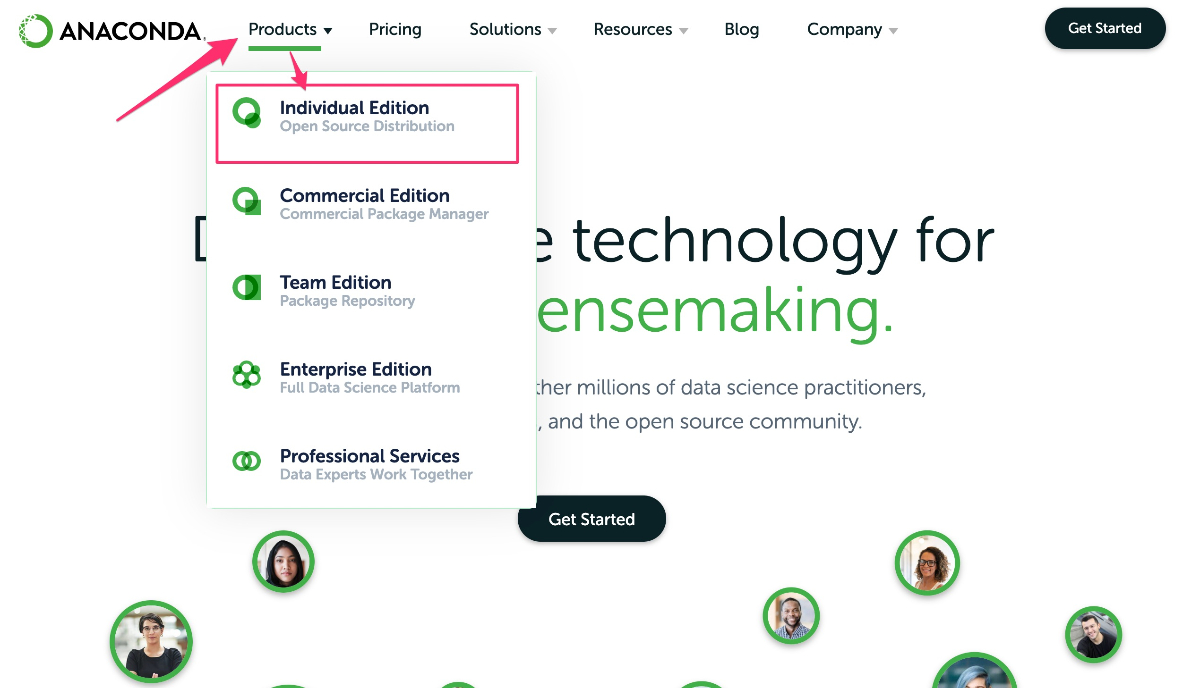Expand the Solutions dropdown arrow
The width and height of the screenshot is (1200, 688).
tap(552, 31)
